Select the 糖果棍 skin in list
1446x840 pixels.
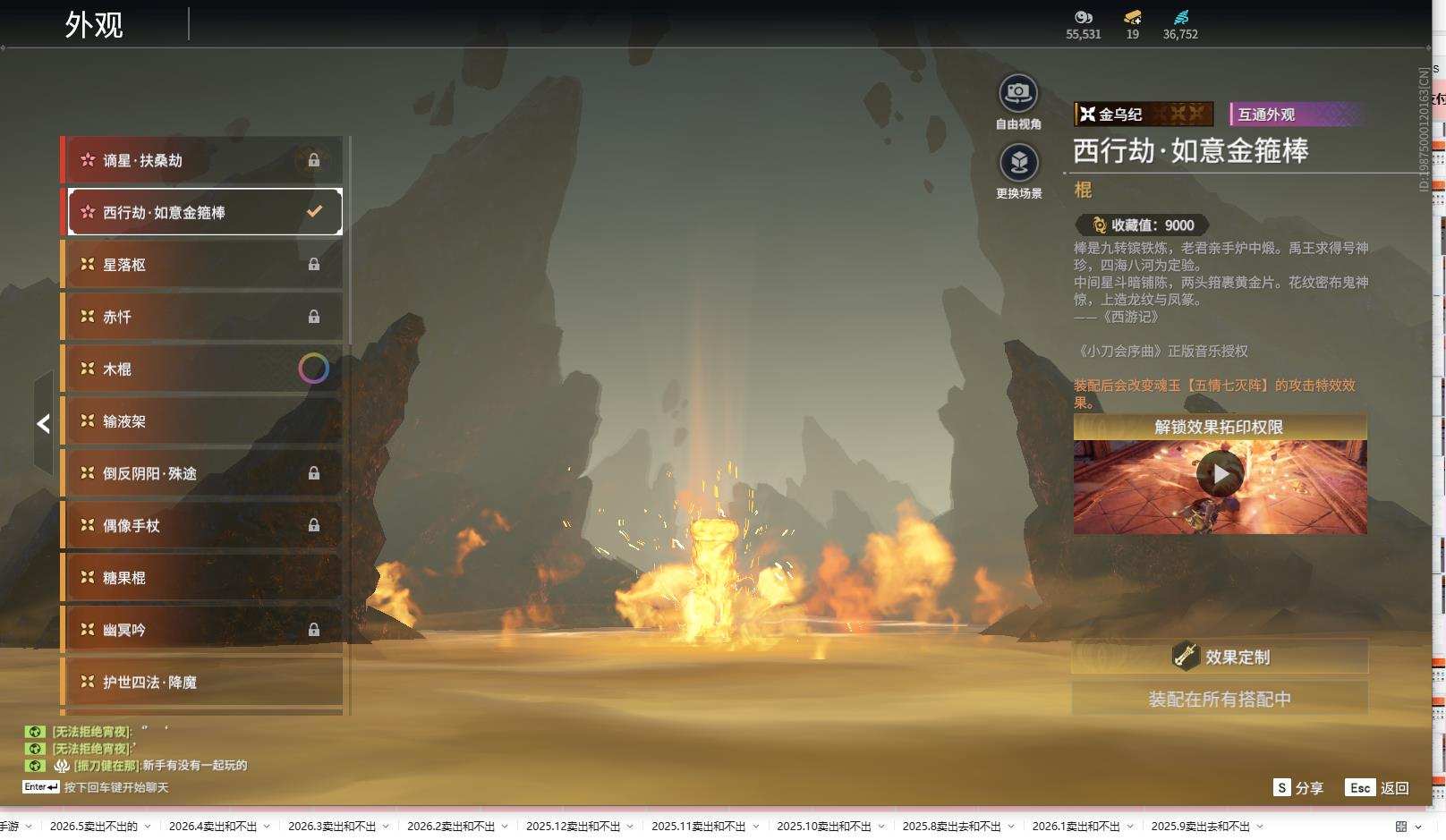click(202, 577)
